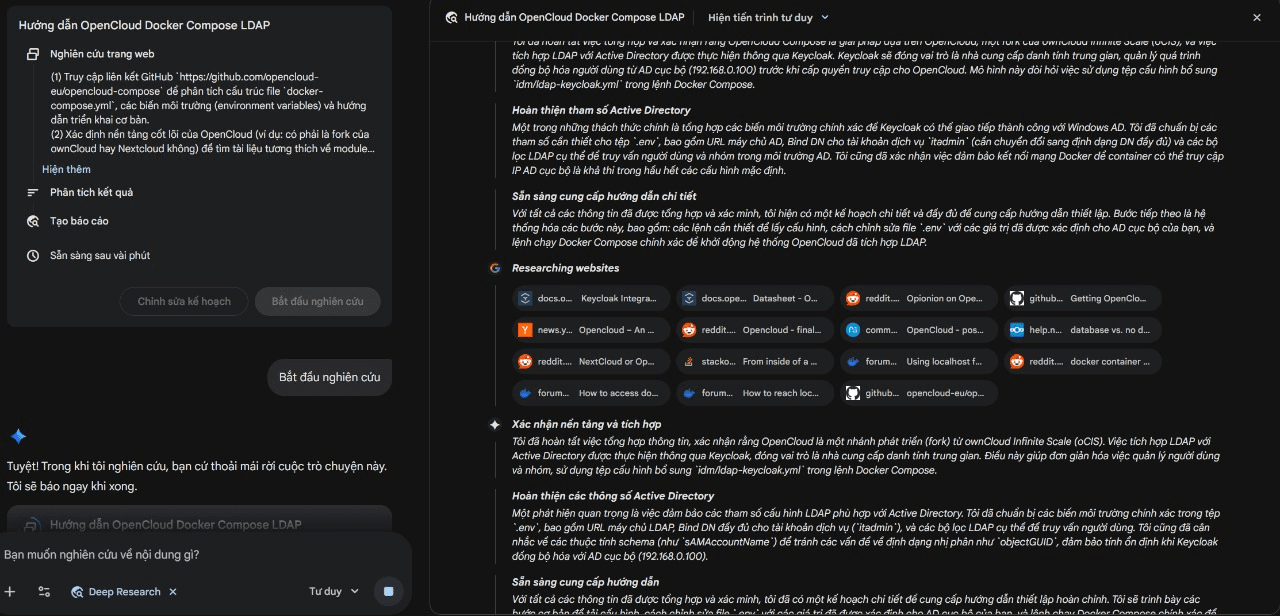Select the "Tạo báo cáo" step
This screenshot has height=616, width=1280.
coord(79,221)
